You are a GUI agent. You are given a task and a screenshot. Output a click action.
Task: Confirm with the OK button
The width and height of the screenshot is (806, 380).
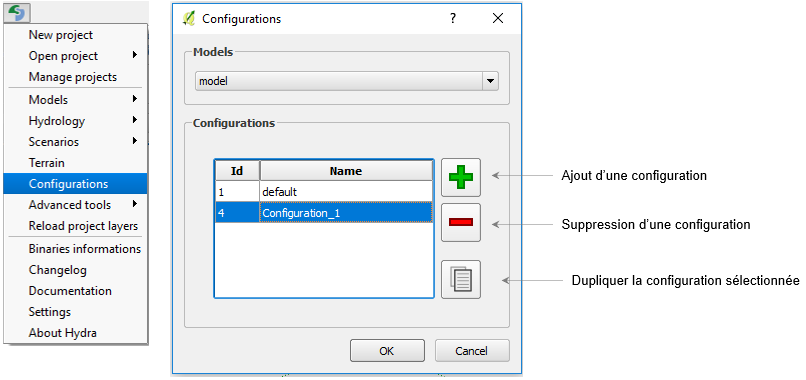(387, 351)
